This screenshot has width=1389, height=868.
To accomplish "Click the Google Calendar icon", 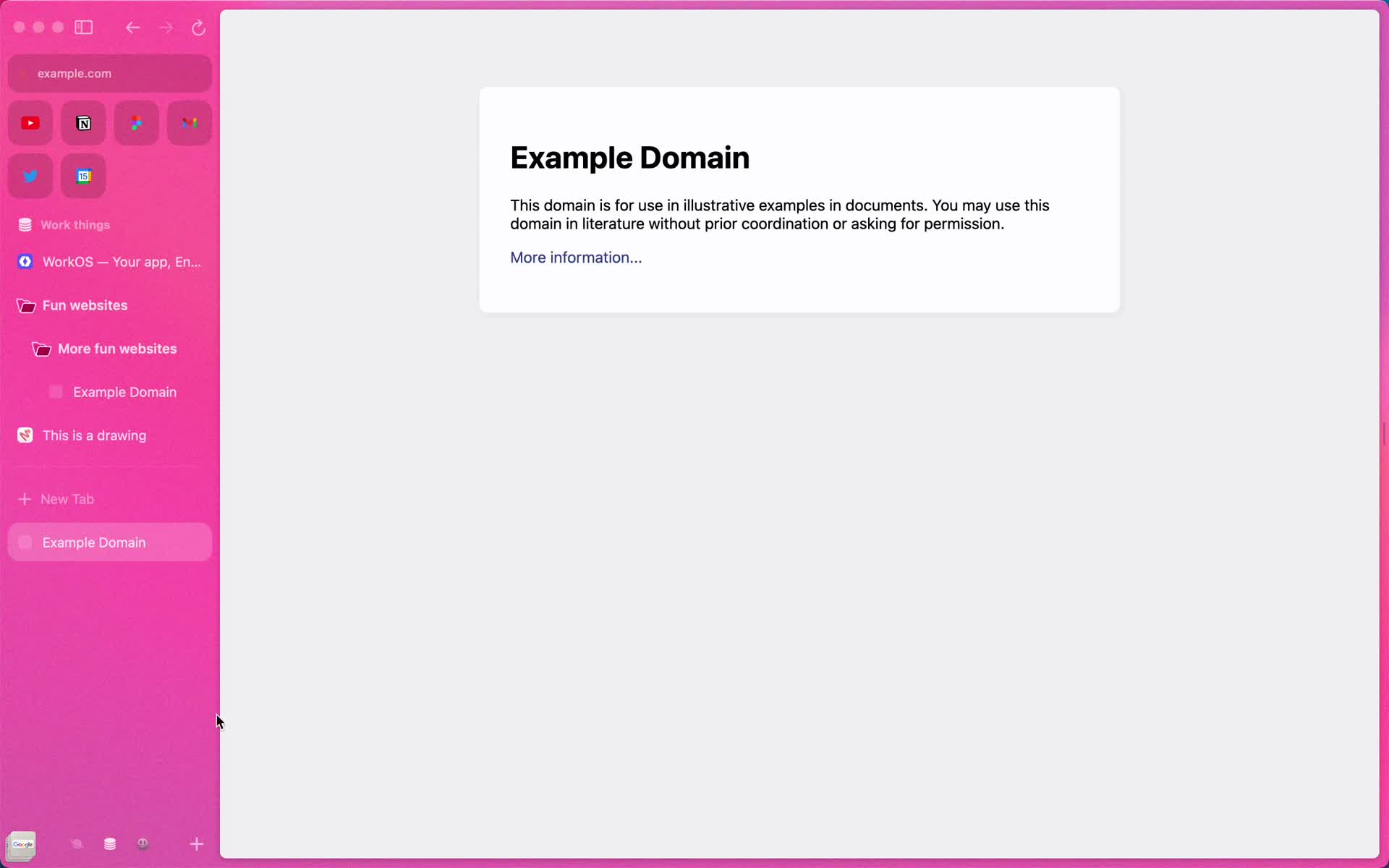I will 83,175.
